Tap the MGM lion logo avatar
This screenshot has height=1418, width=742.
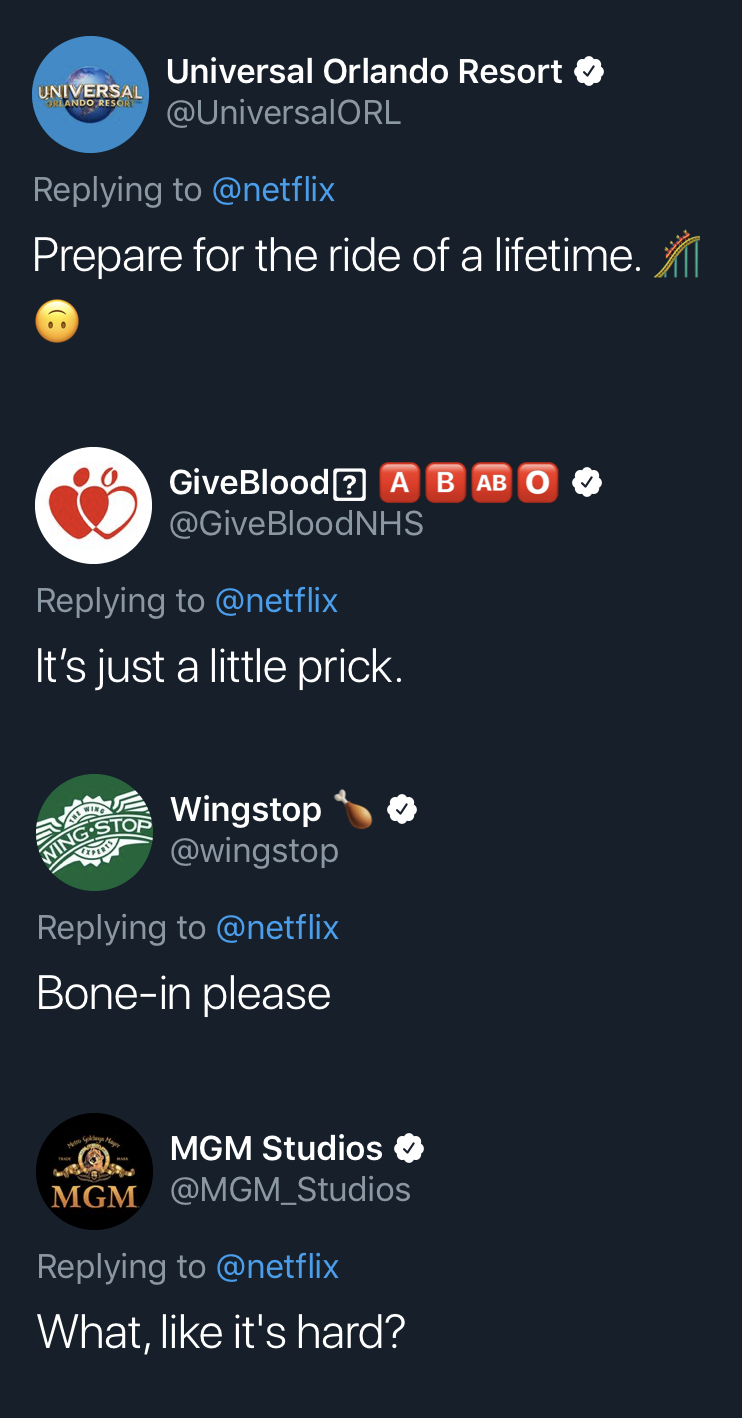coord(94,1171)
